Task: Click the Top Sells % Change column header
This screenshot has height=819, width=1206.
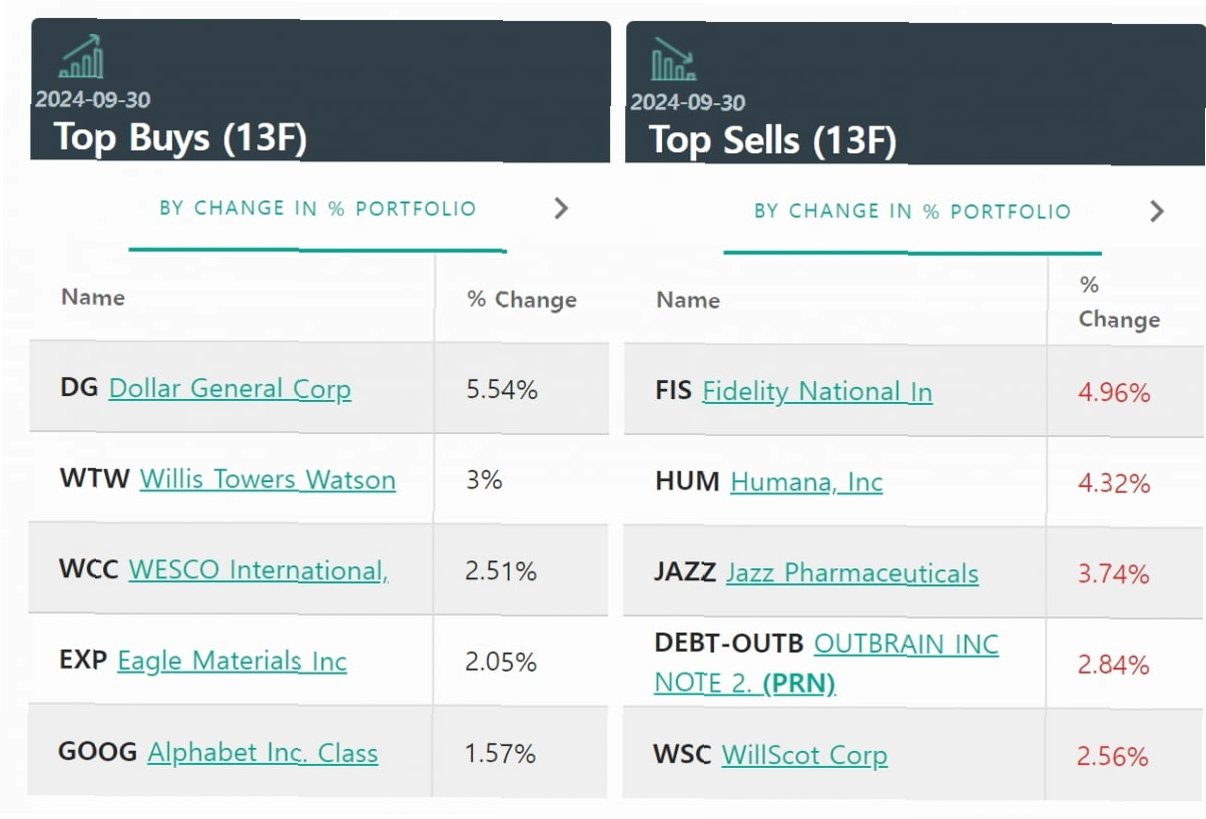Action: coord(1118,303)
